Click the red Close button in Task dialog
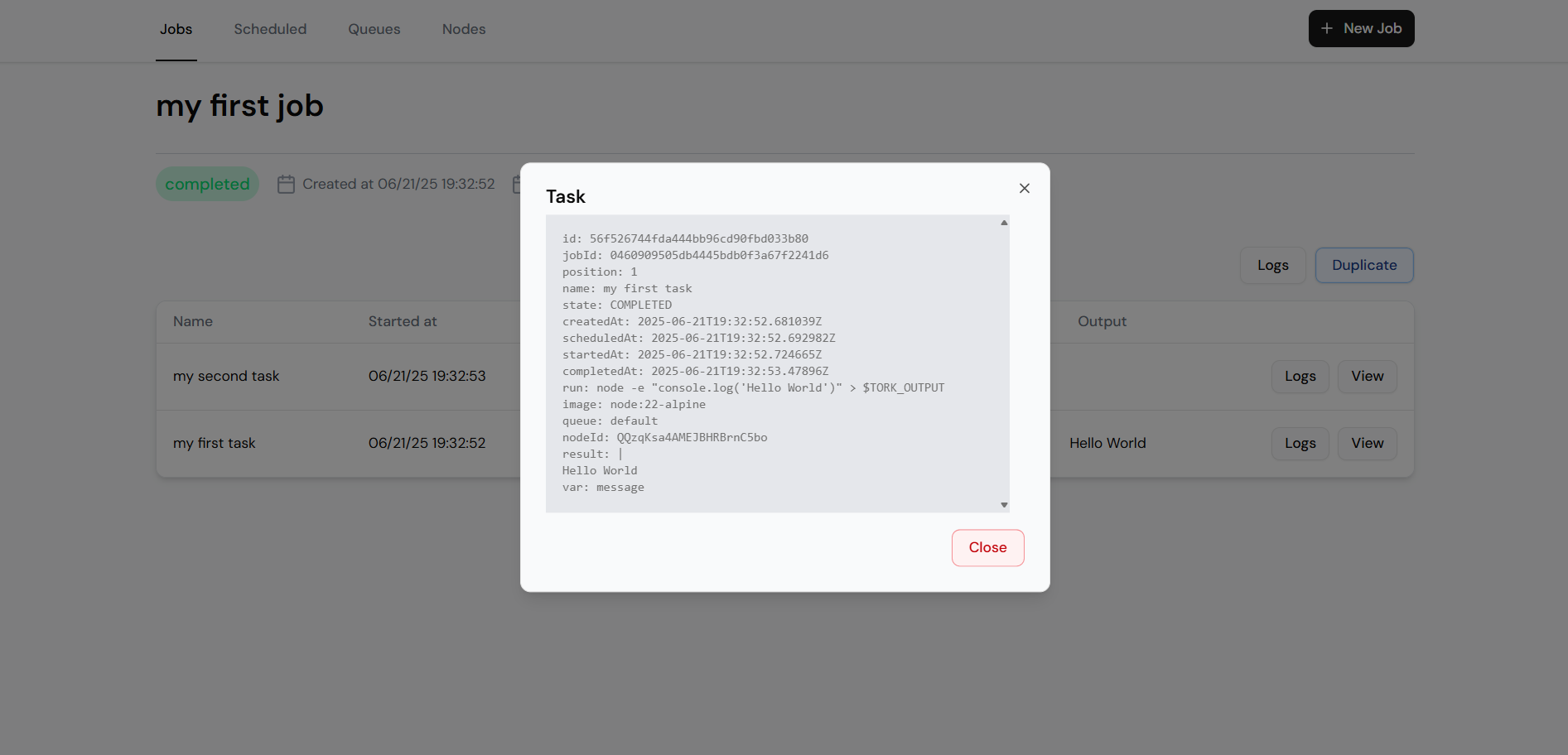This screenshot has height=755, width=1568. [x=987, y=548]
